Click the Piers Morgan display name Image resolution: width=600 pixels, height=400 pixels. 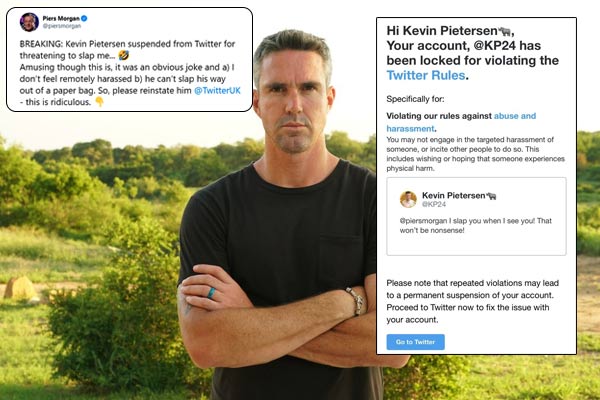point(61,18)
